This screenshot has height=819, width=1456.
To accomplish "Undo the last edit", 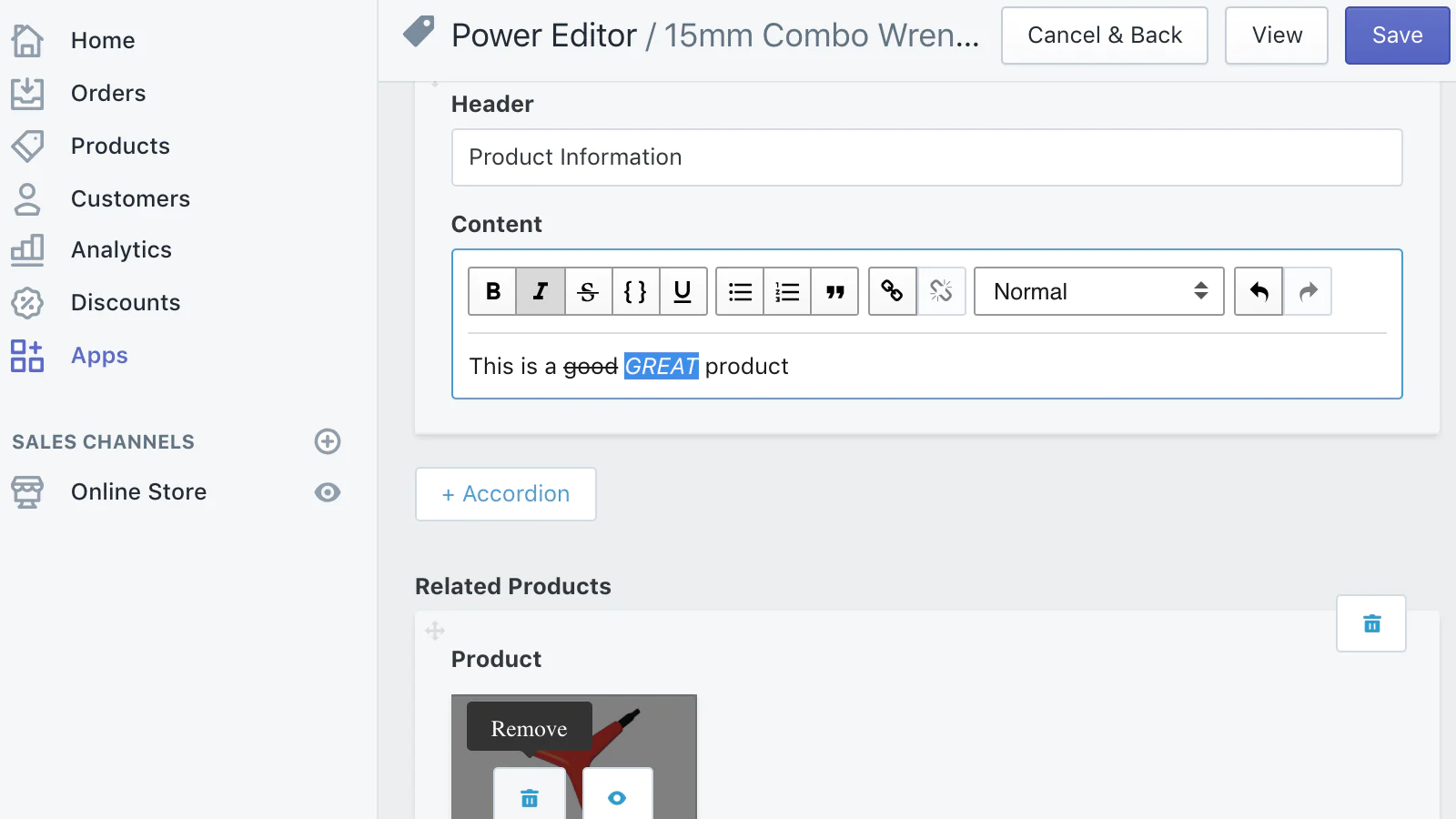I will 1259,291.
